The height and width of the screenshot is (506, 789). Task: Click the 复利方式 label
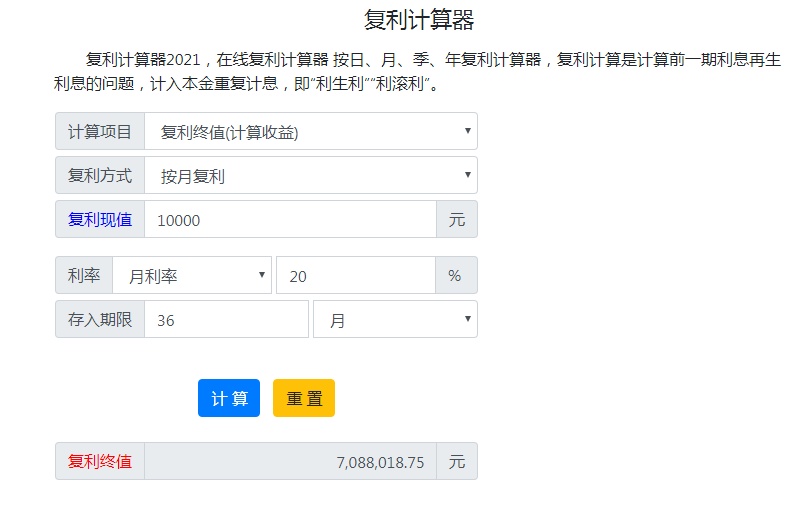click(100, 176)
